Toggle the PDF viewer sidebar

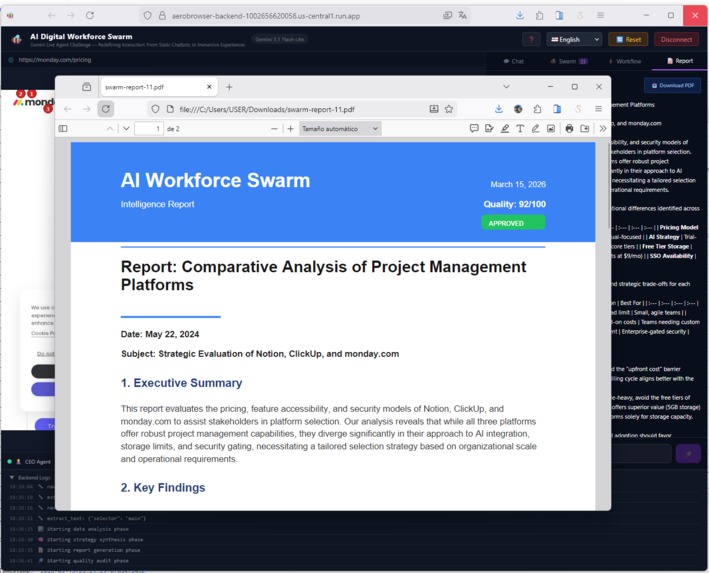tap(63, 129)
